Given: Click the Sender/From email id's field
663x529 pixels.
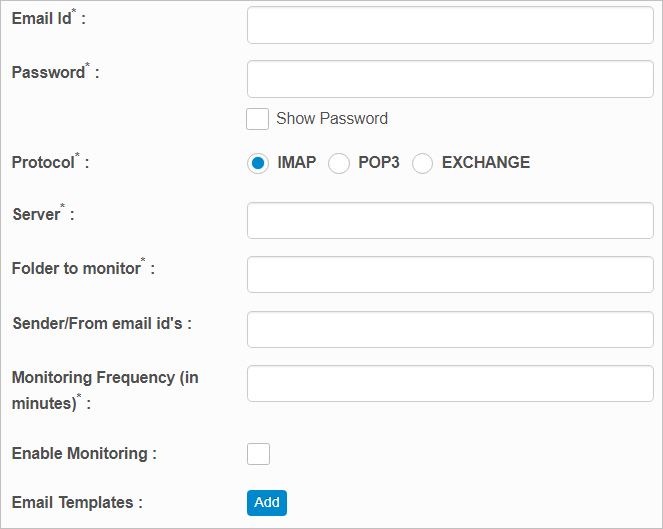Looking at the screenshot, I should point(450,329).
